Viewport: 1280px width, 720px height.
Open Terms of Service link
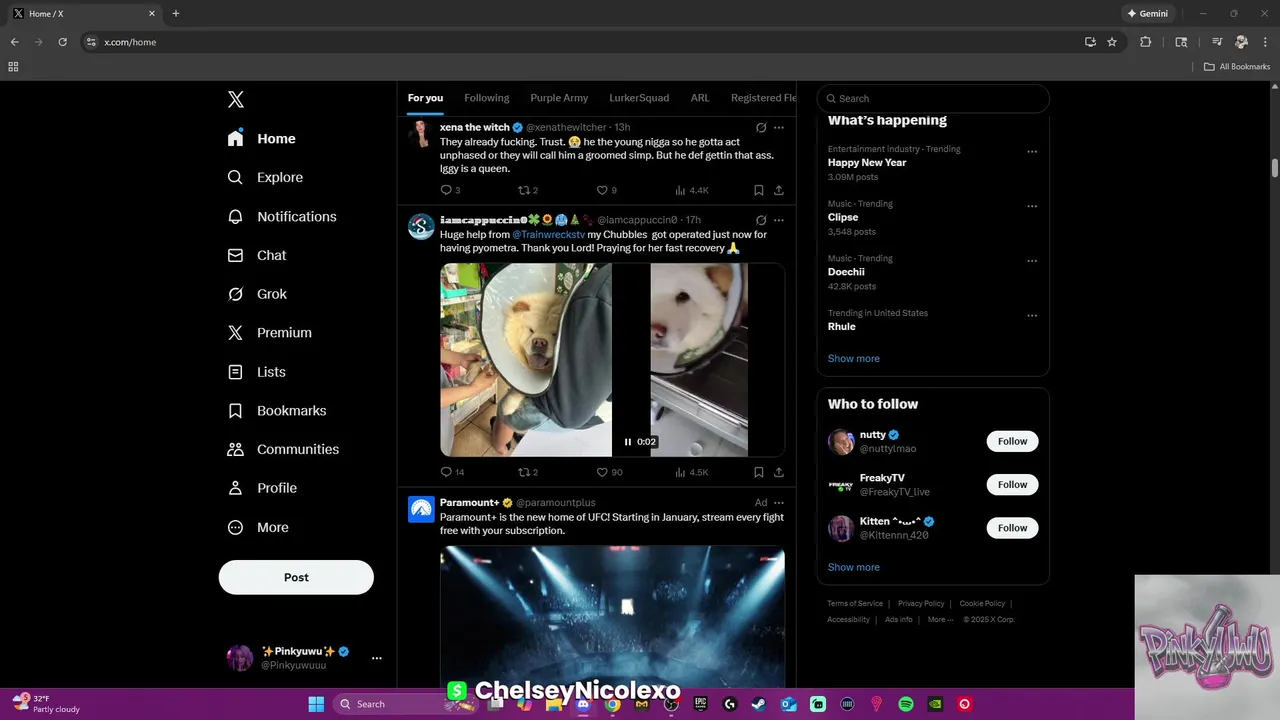855,603
